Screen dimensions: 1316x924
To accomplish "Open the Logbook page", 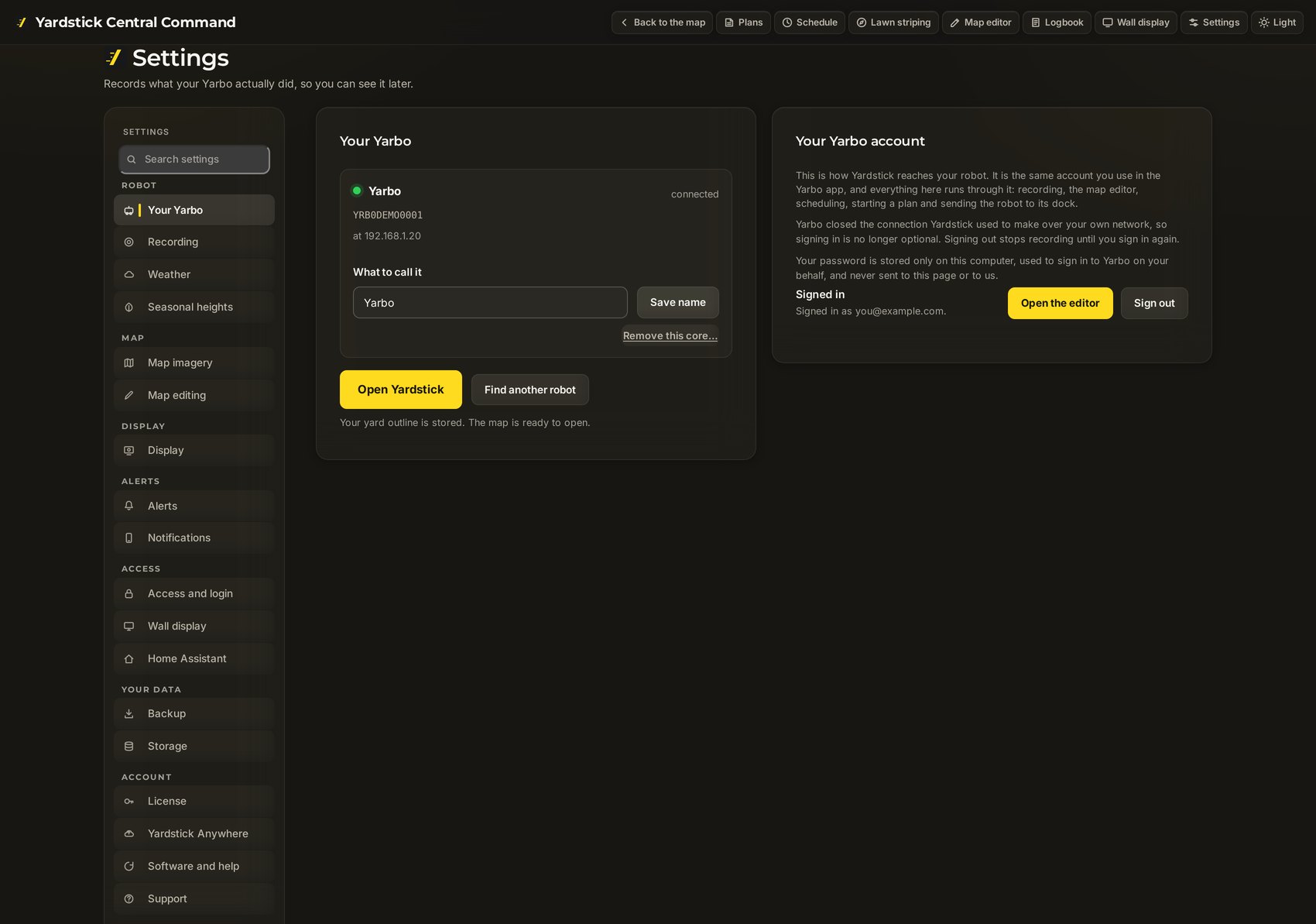I will (1057, 22).
